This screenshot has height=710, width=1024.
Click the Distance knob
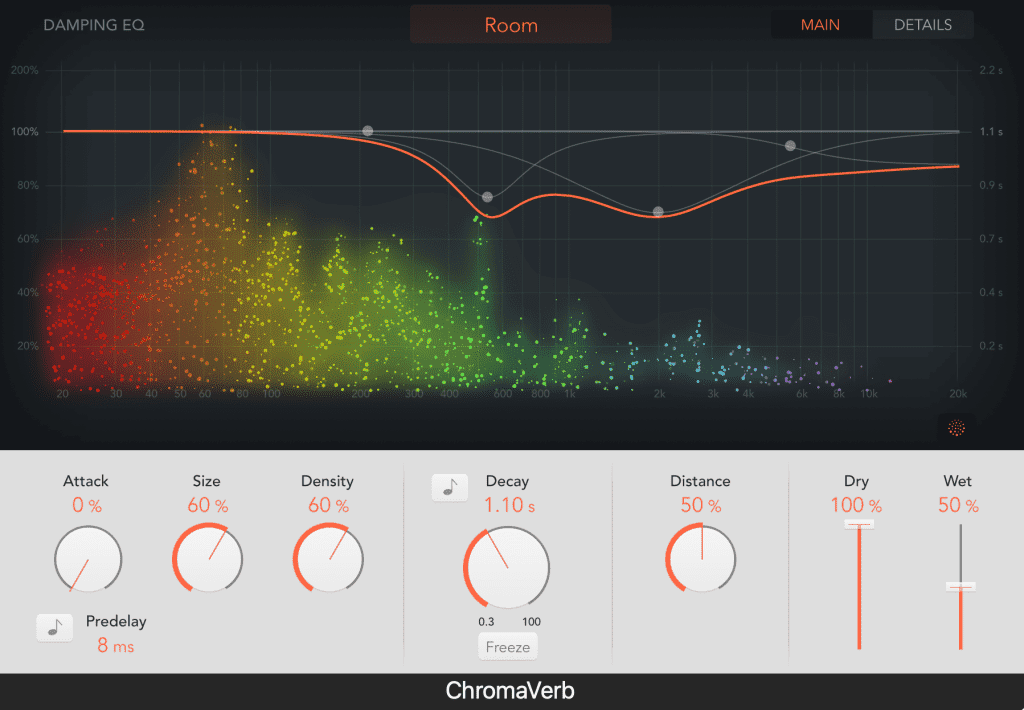tap(701, 559)
